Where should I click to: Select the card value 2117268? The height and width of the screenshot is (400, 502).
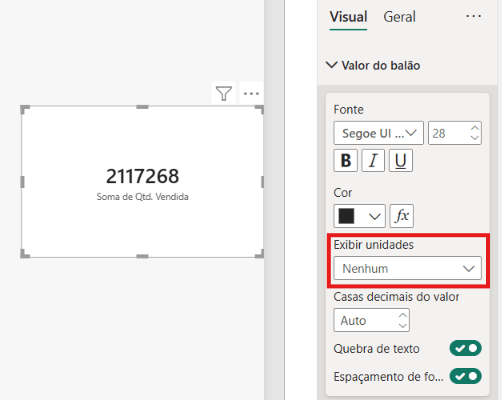[142, 176]
